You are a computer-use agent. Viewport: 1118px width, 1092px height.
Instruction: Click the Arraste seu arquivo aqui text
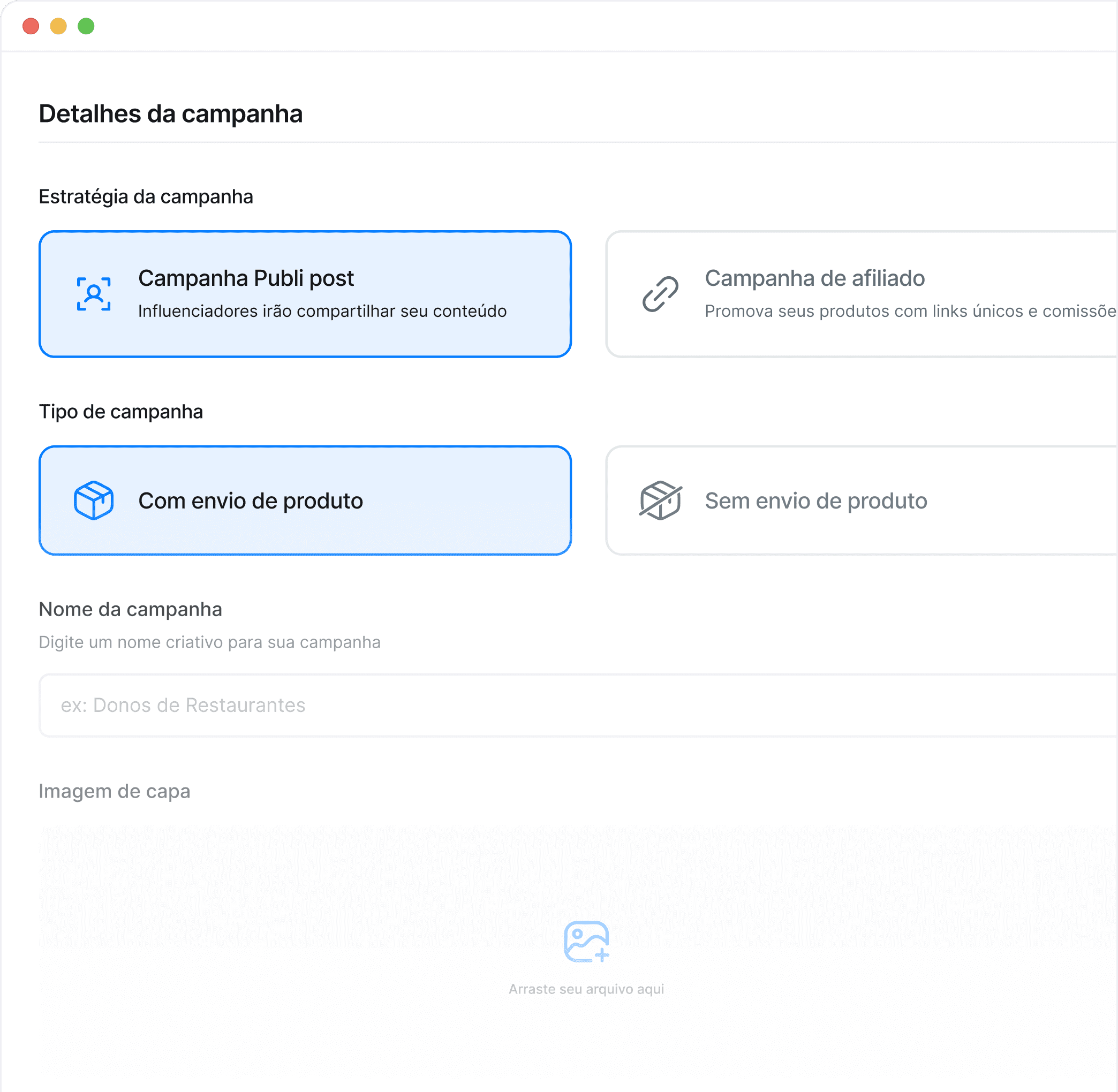[x=586, y=989]
